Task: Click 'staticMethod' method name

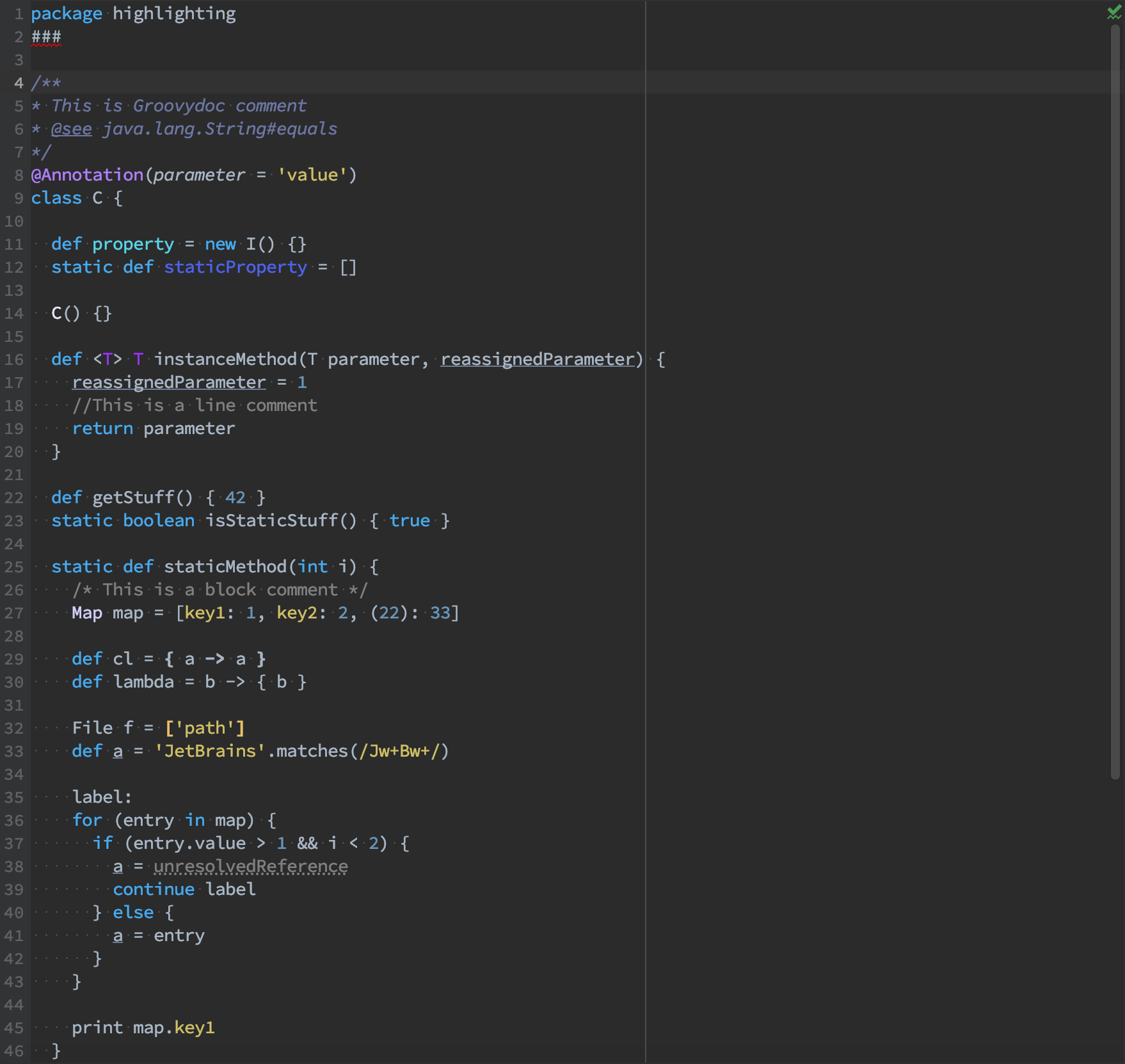Action: pos(225,567)
